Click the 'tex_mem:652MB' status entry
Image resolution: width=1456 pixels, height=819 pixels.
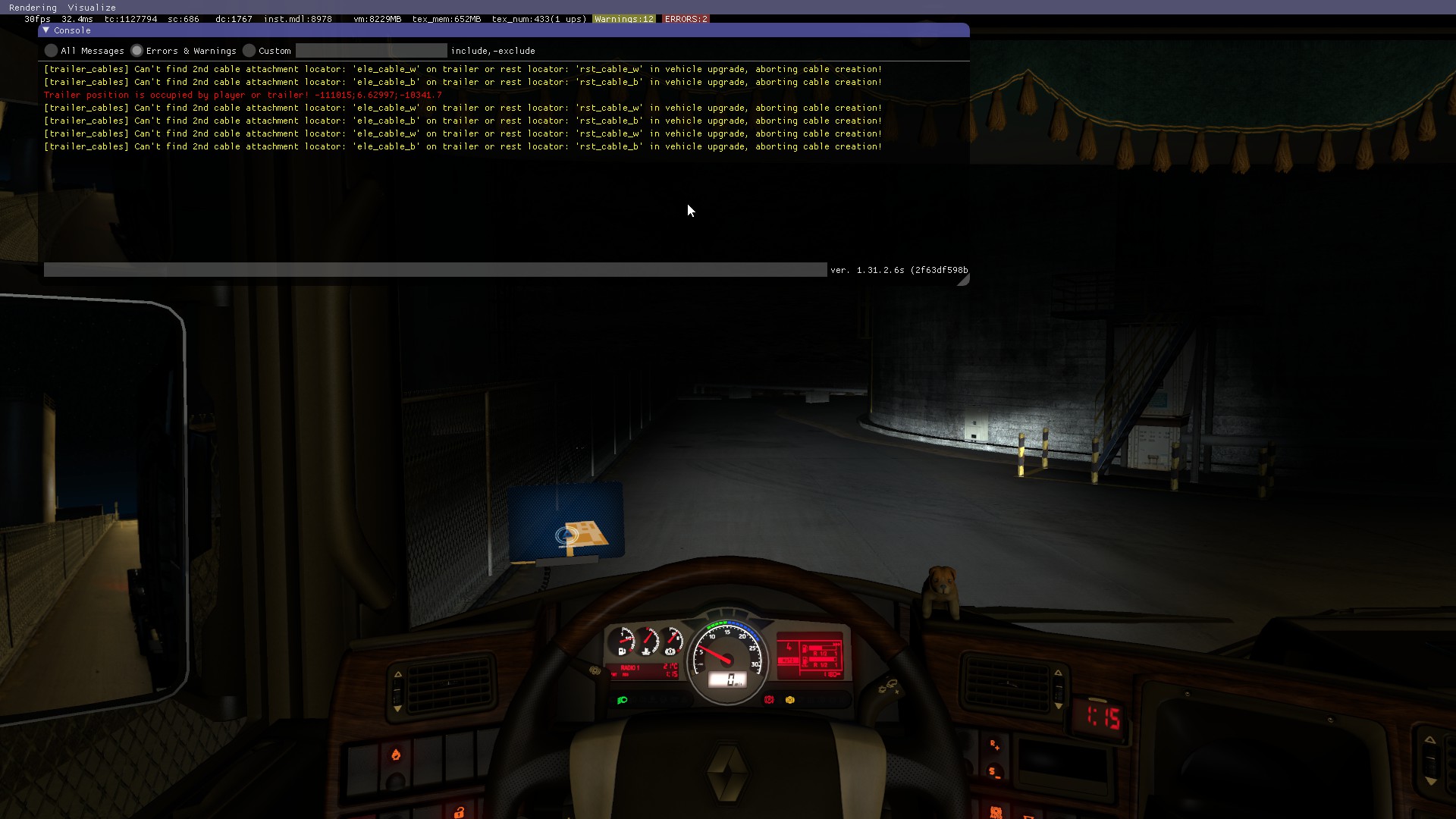[447, 19]
